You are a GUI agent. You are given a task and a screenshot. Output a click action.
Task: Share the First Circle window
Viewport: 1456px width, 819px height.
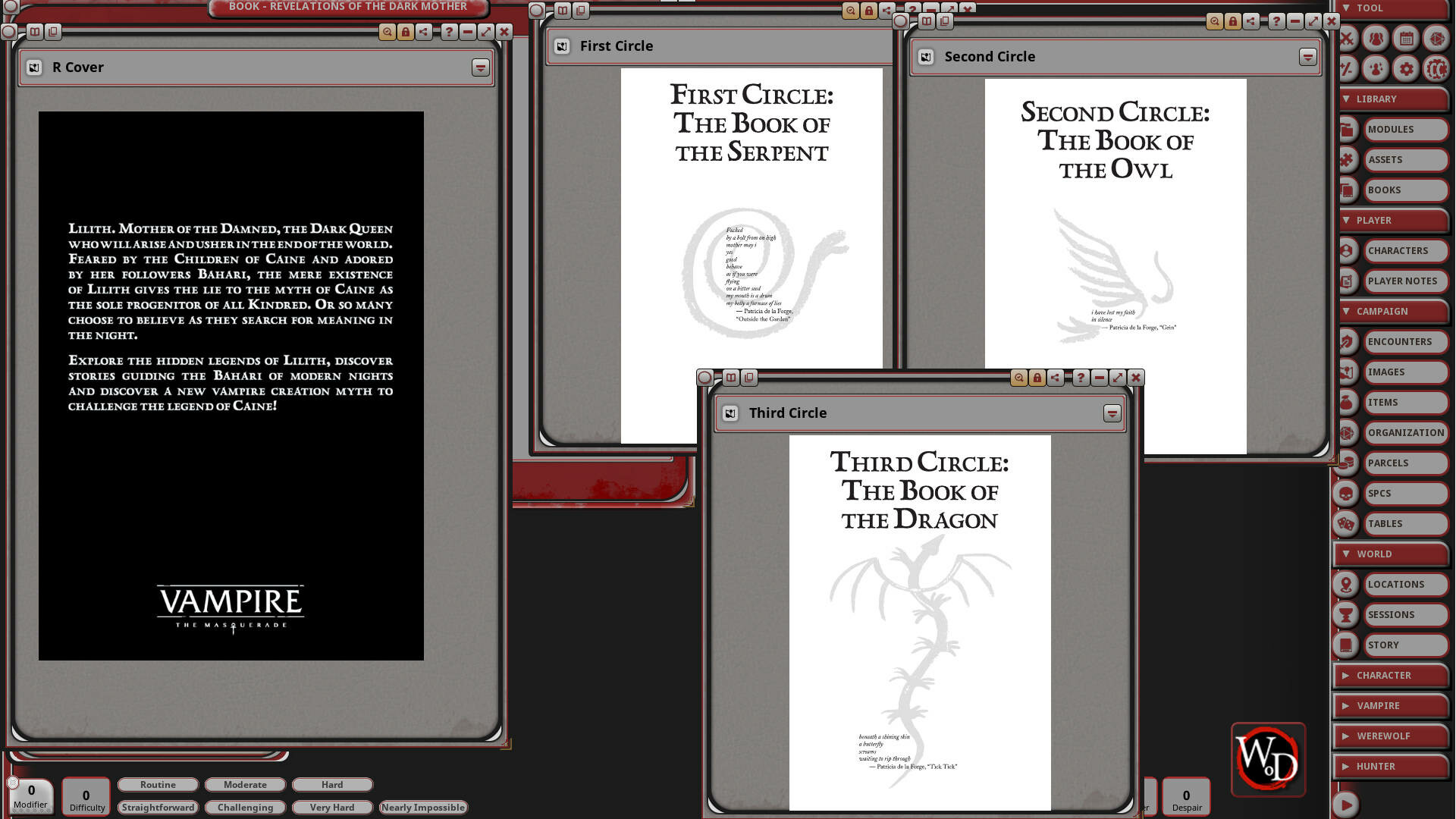coord(886,11)
